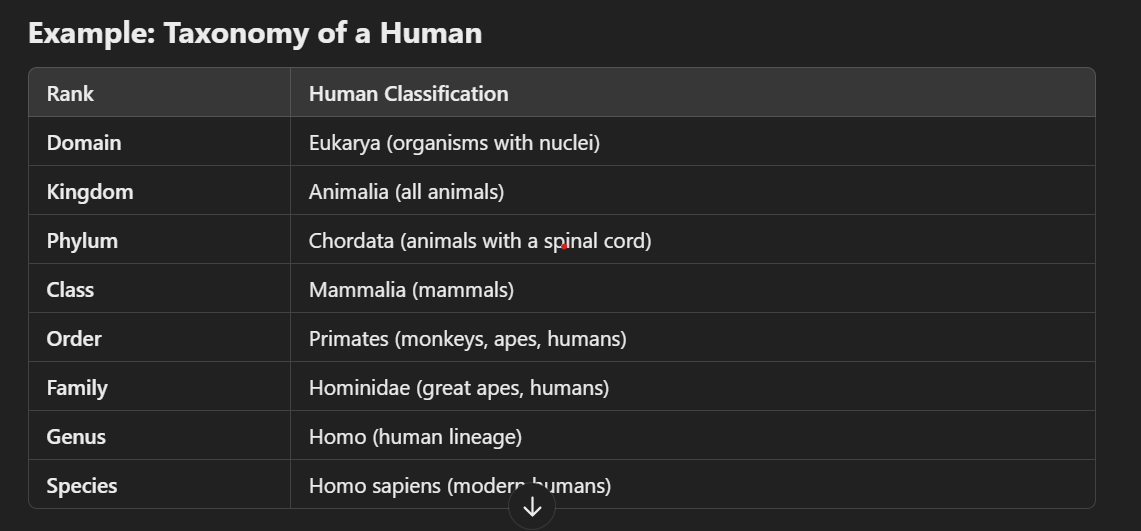The width and height of the screenshot is (1141, 531).
Task: Click the 'Rank' column header
Action: [70, 94]
